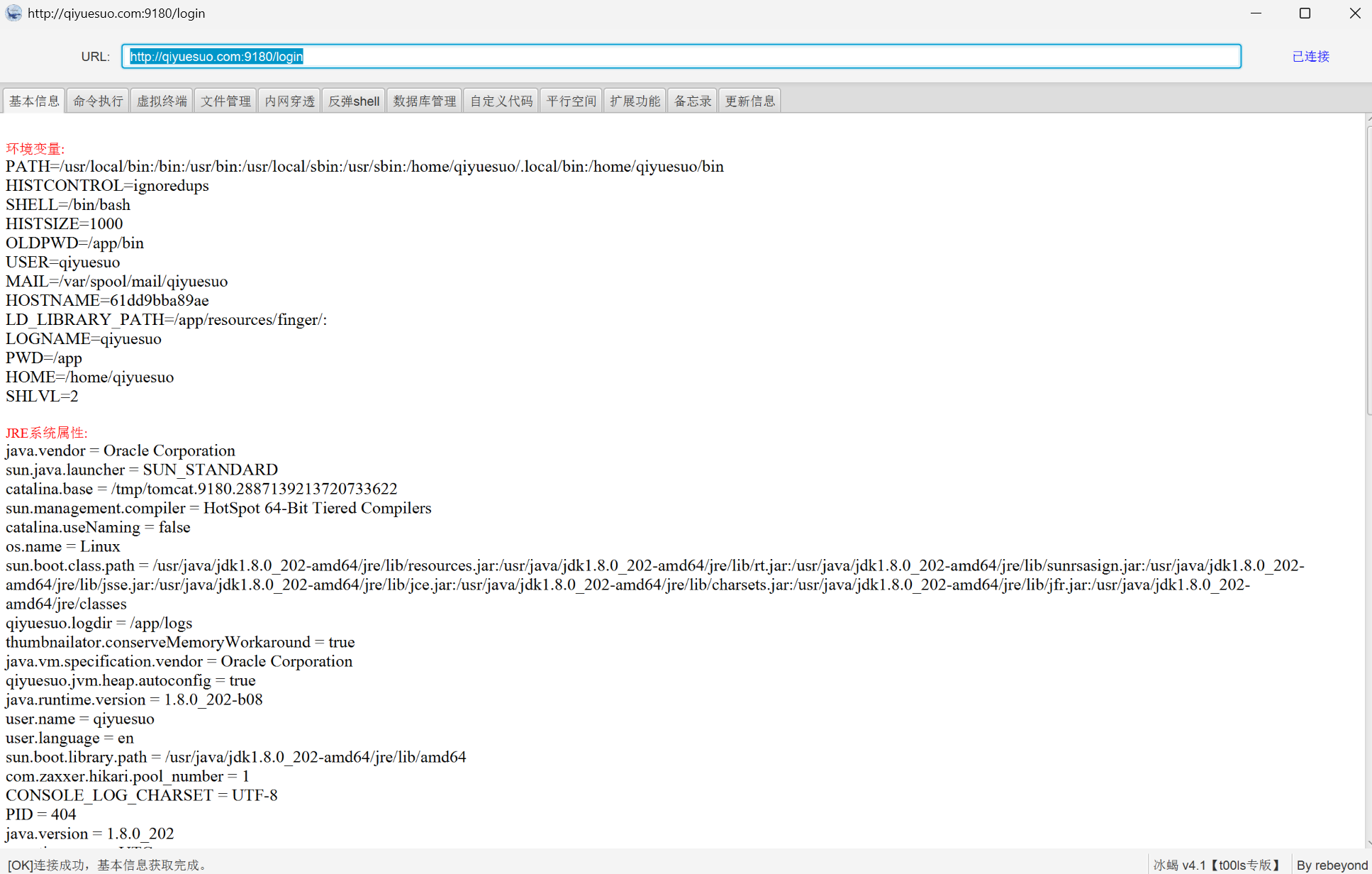Open the 虚拟终端 tab

tap(162, 101)
